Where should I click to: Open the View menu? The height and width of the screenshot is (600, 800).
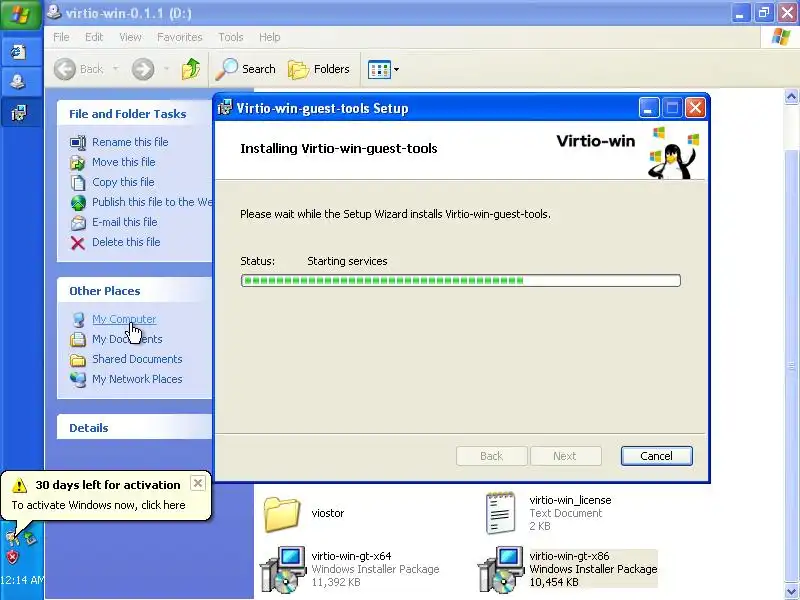[130, 37]
